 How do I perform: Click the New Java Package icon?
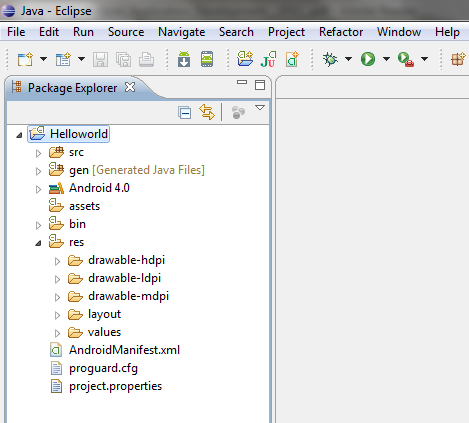click(458, 59)
